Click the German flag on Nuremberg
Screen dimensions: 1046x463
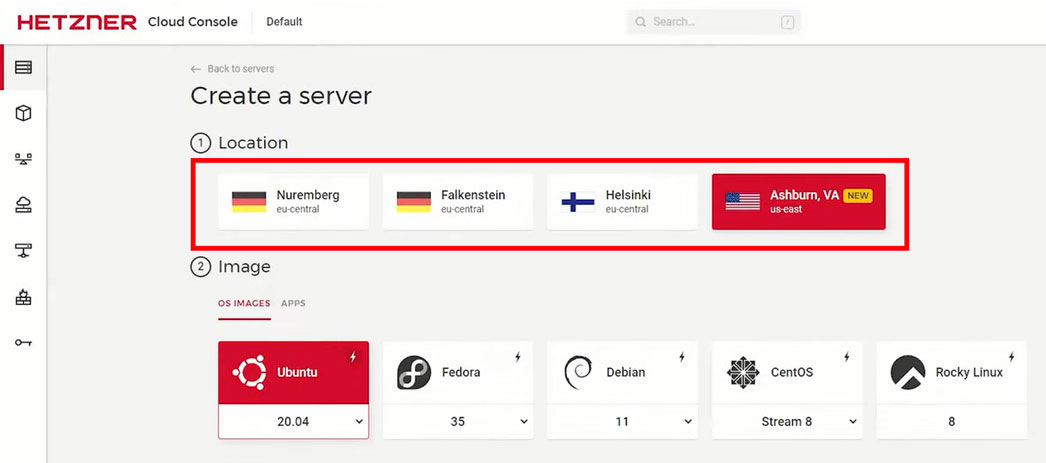click(249, 201)
